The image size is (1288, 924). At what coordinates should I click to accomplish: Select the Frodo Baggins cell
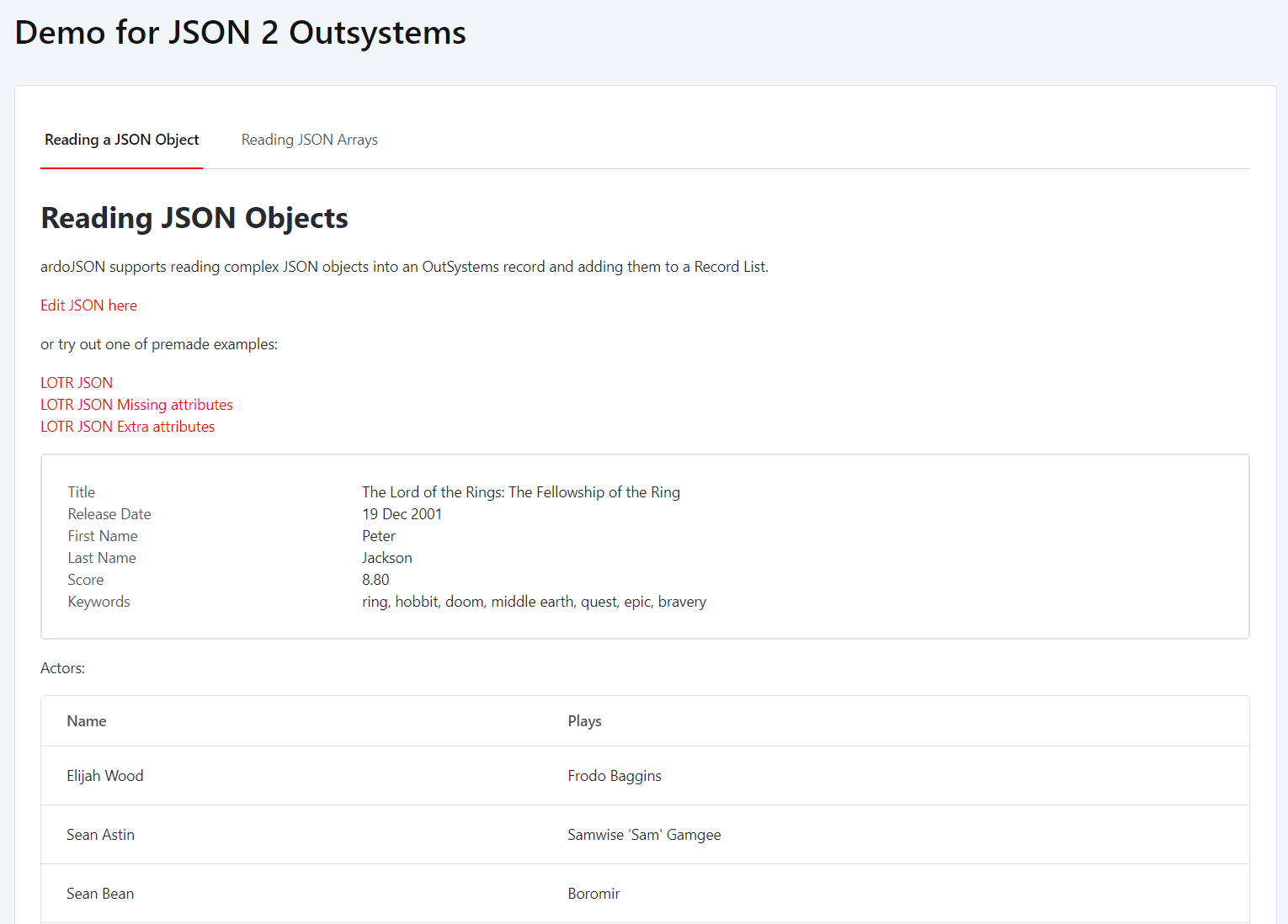(x=615, y=775)
